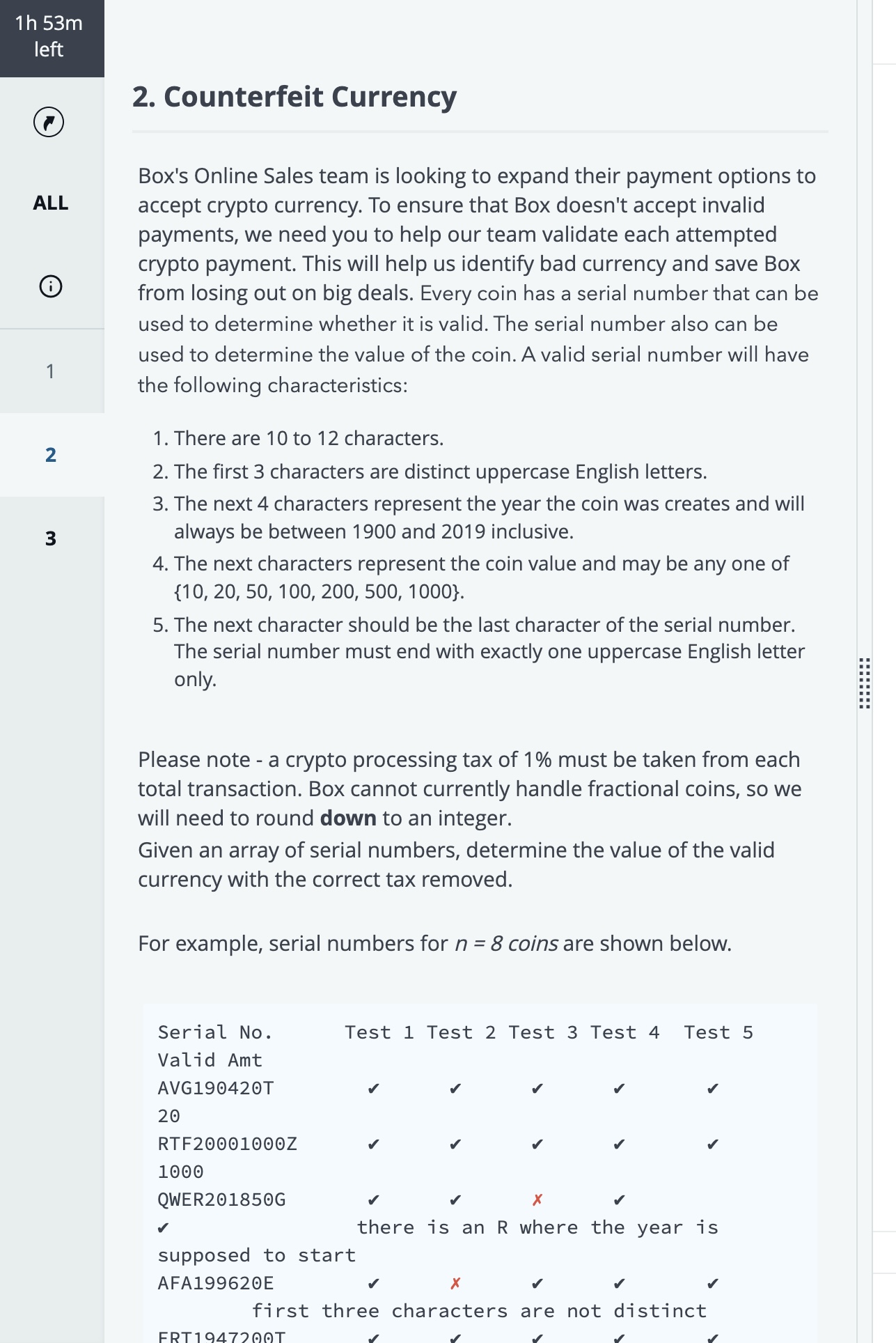Click the red X in AFA199620E row
The image size is (896, 1343).
(455, 1283)
